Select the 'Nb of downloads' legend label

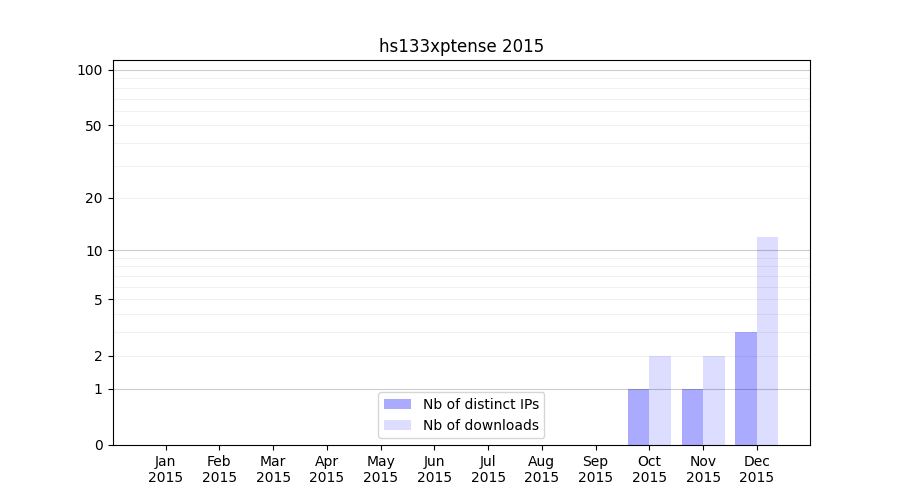coord(481,425)
